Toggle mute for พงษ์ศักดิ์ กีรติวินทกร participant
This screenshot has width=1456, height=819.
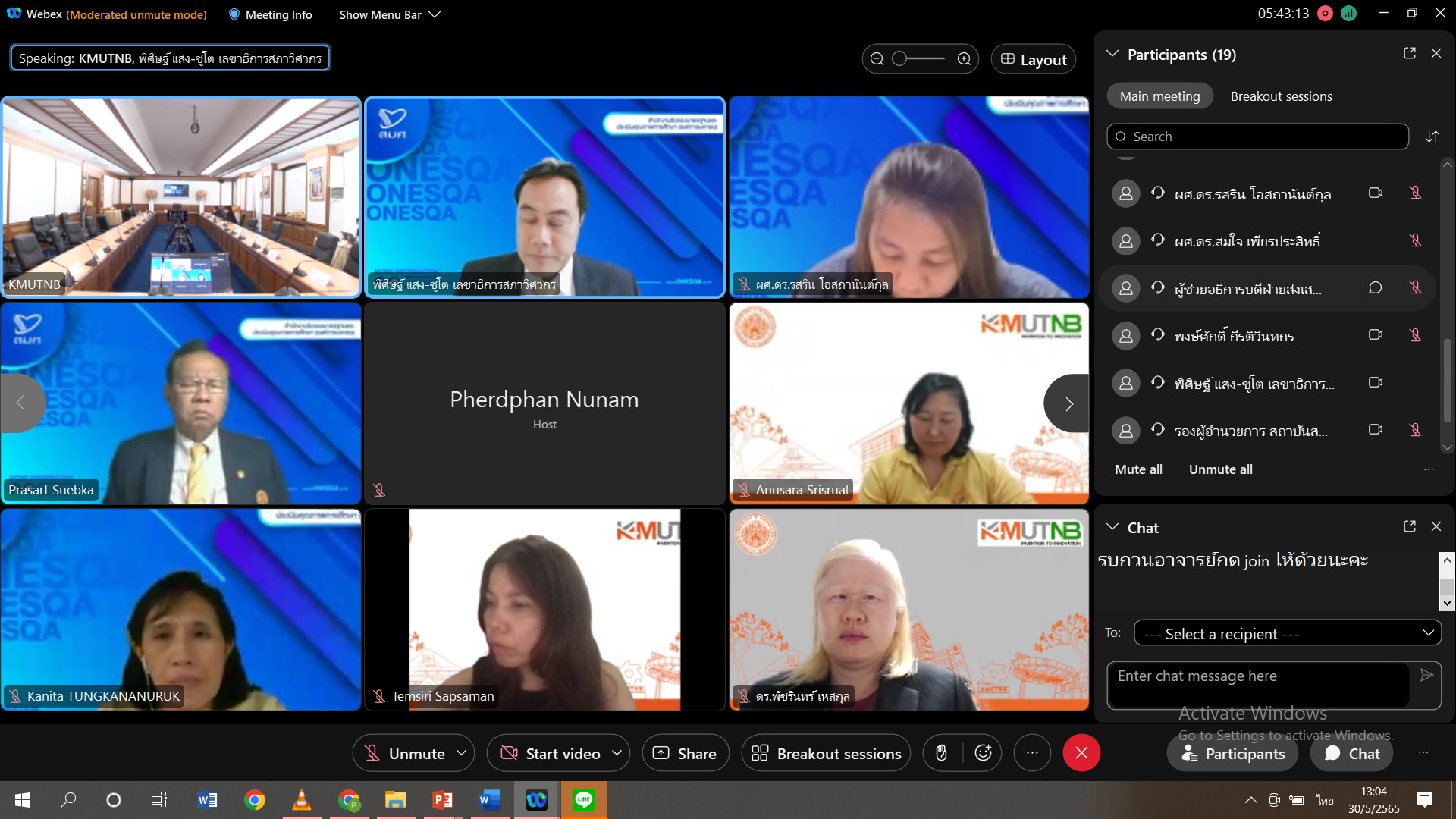(1415, 335)
